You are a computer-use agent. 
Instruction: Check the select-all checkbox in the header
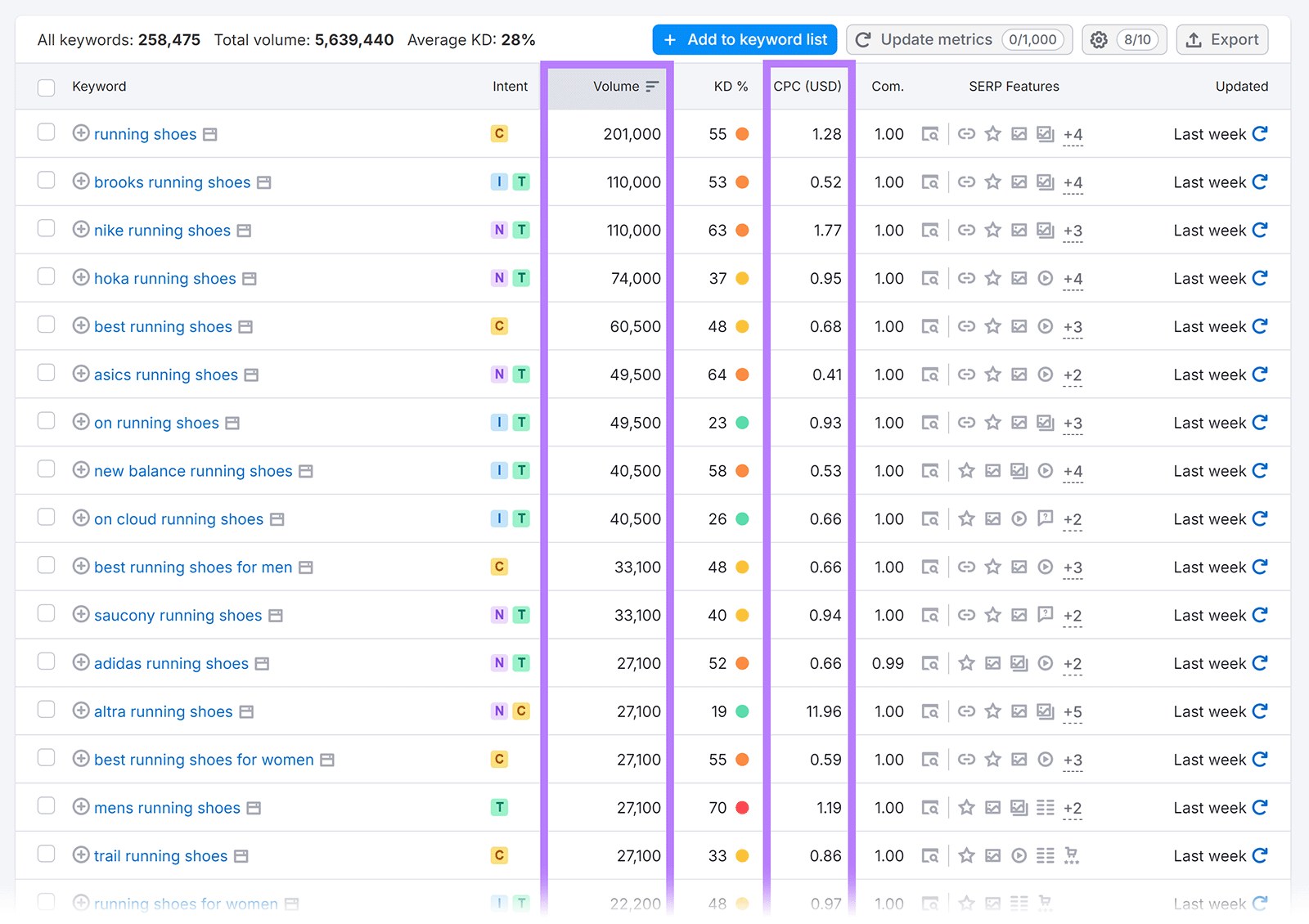coord(46,87)
